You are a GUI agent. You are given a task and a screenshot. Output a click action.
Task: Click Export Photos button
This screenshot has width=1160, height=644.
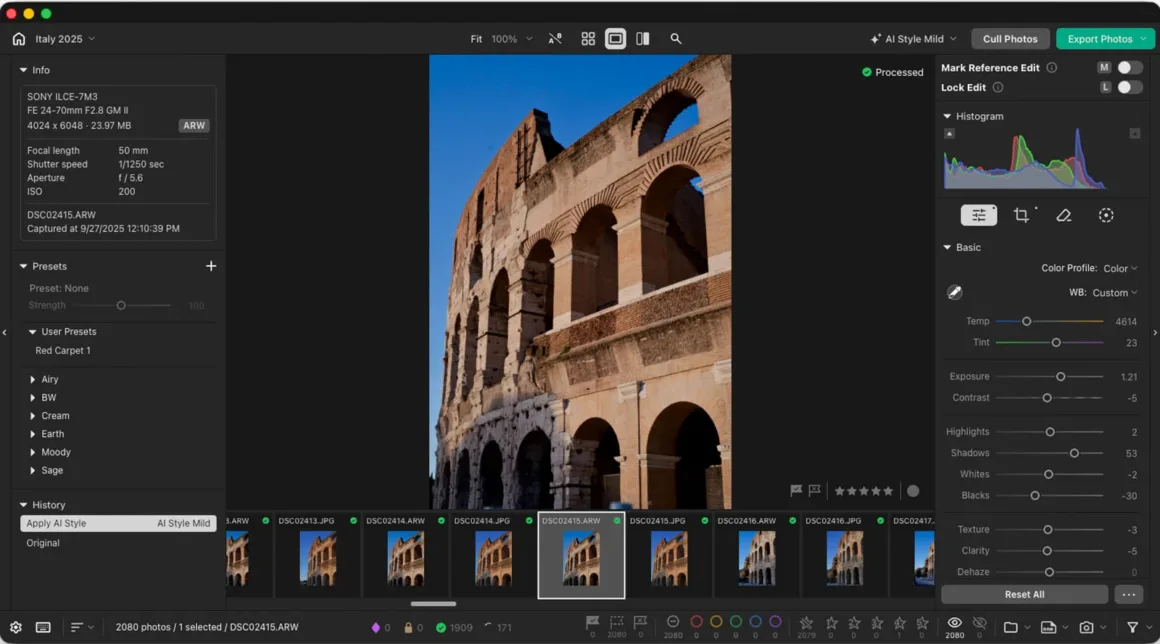point(1105,39)
